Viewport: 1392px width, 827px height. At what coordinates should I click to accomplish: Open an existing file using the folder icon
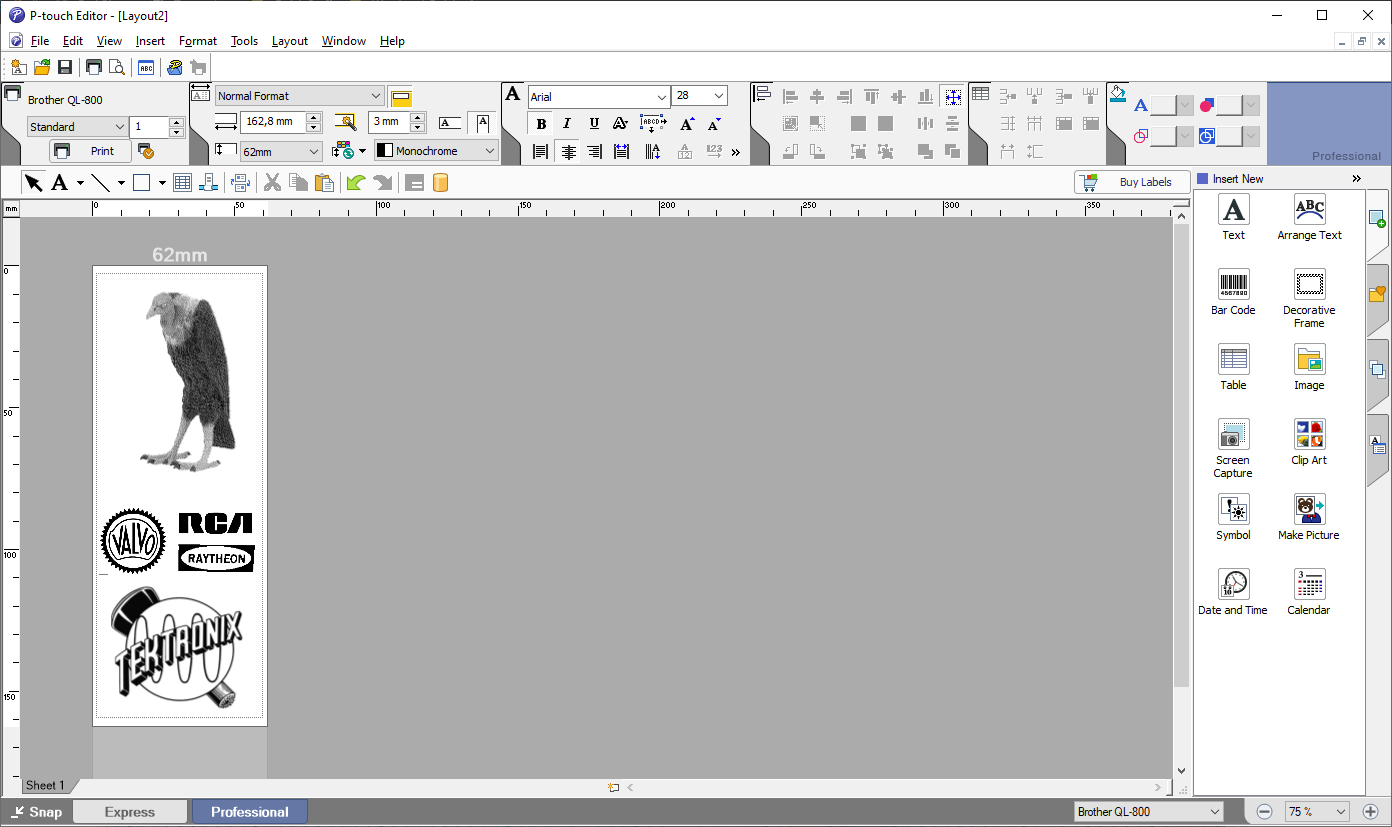[x=42, y=67]
